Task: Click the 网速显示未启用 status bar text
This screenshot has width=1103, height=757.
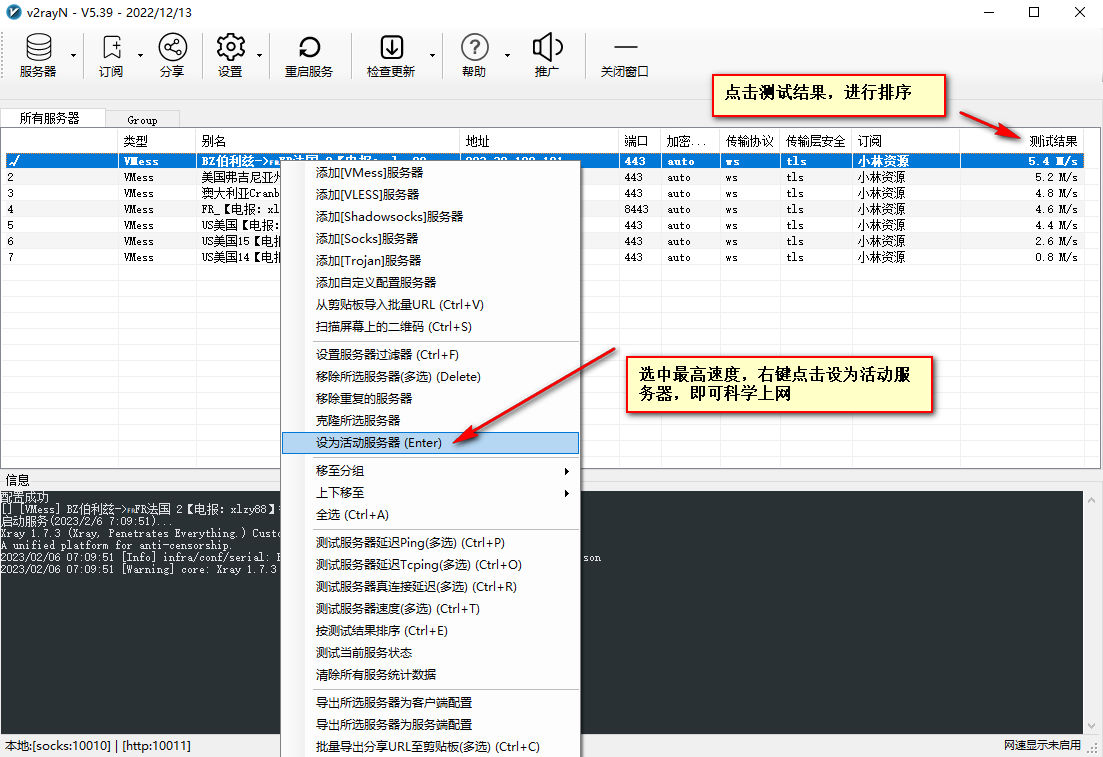Action: click(x=1042, y=746)
